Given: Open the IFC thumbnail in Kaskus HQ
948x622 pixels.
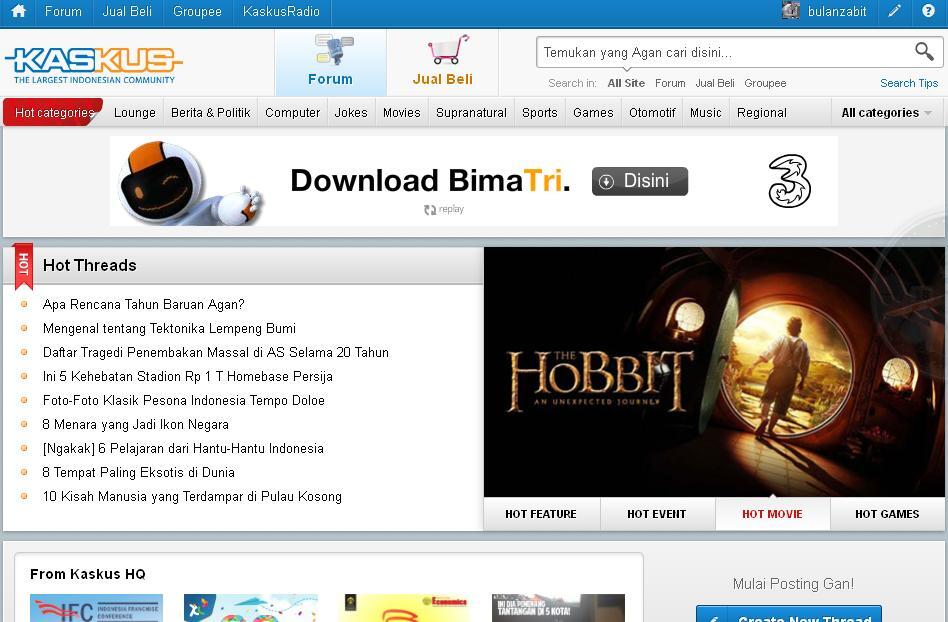Looking at the screenshot, I should (x=96, y=607).
